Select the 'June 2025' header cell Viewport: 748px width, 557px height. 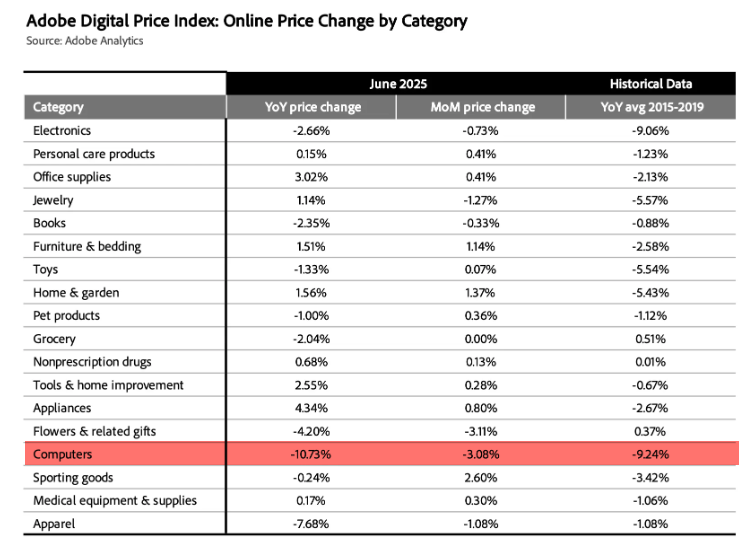coord(396,84)
